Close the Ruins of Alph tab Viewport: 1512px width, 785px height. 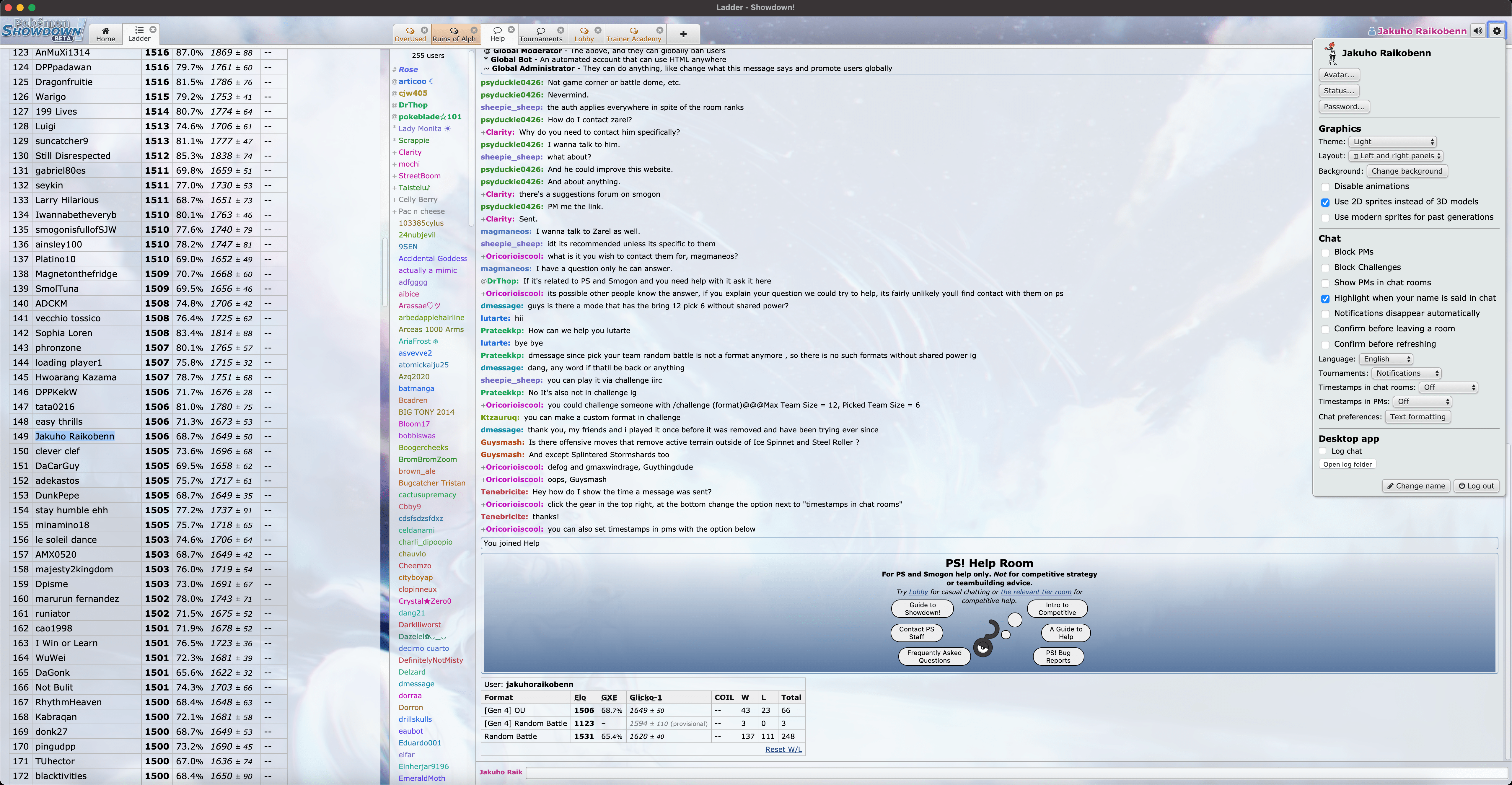[474, 30]
